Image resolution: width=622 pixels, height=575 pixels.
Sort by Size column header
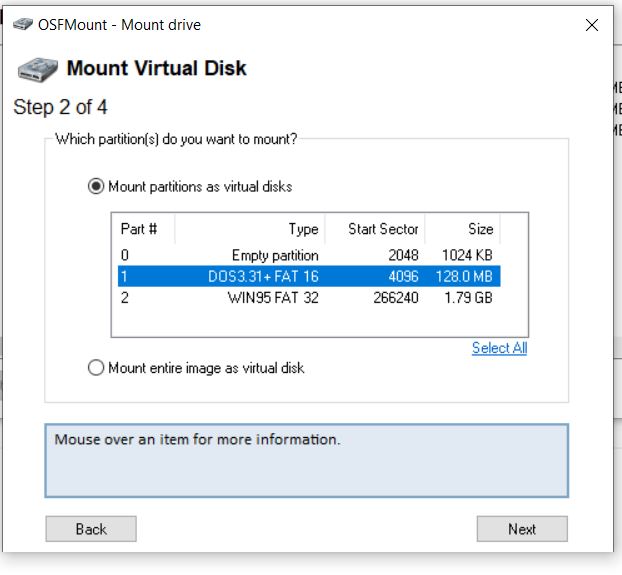click(x=463, y=229)
